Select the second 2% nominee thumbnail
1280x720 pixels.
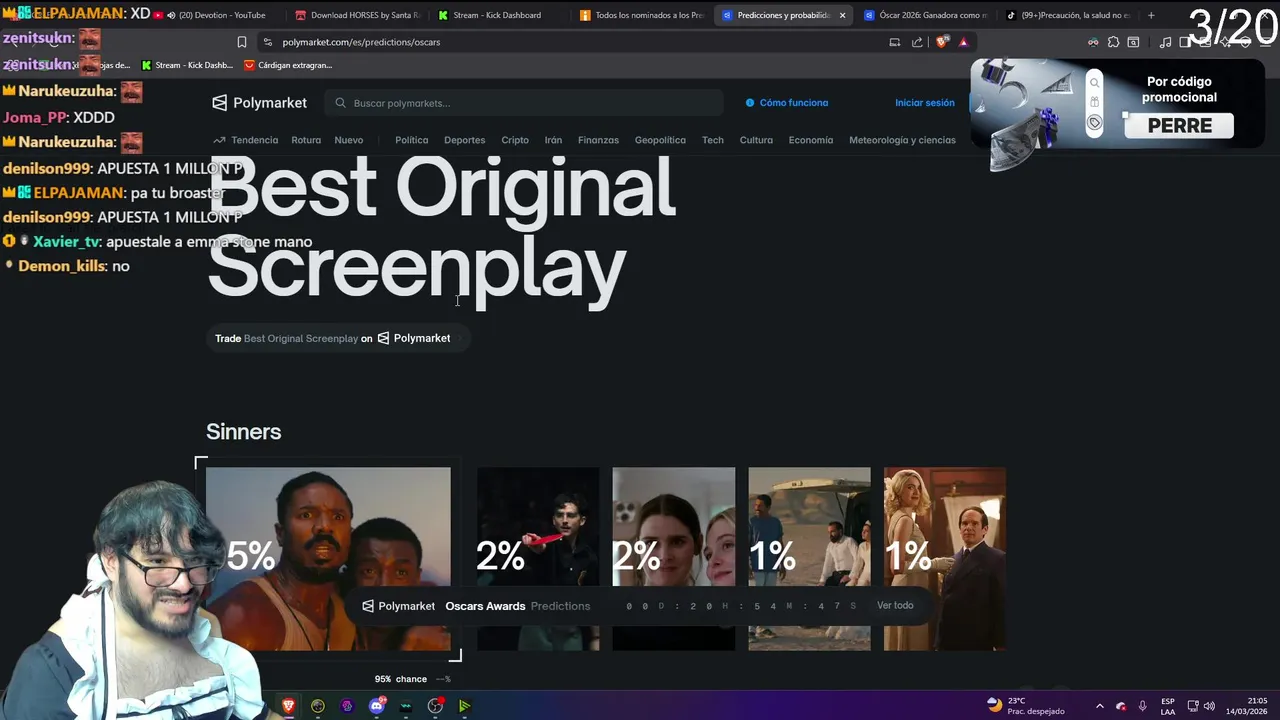(x=674, y=559)
